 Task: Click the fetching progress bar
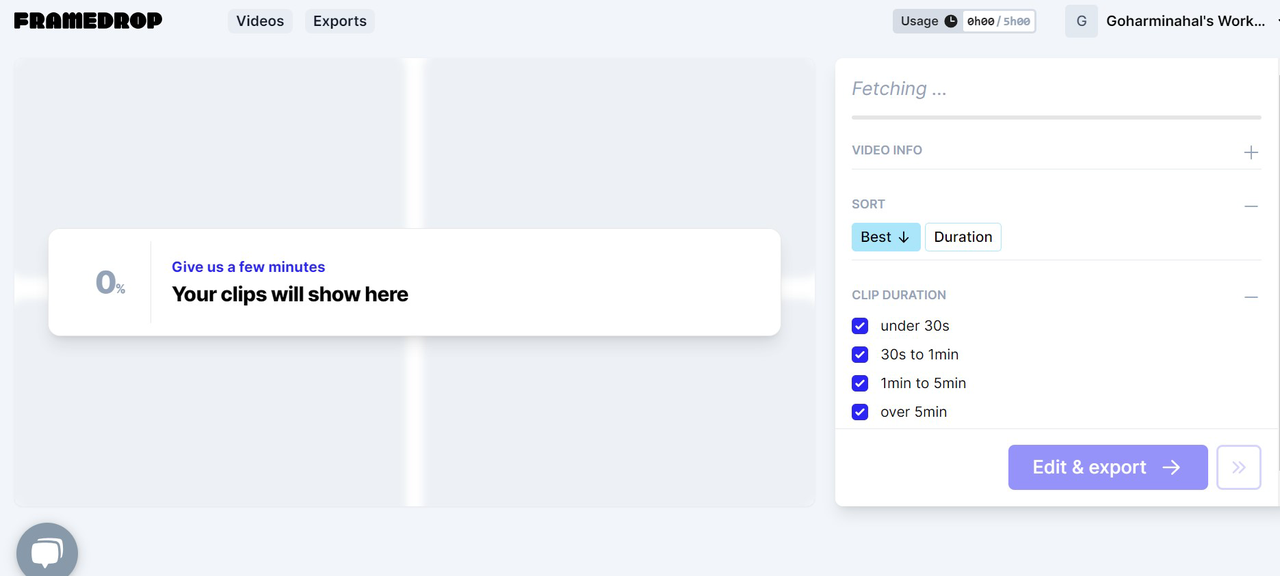coord(1056,118)
